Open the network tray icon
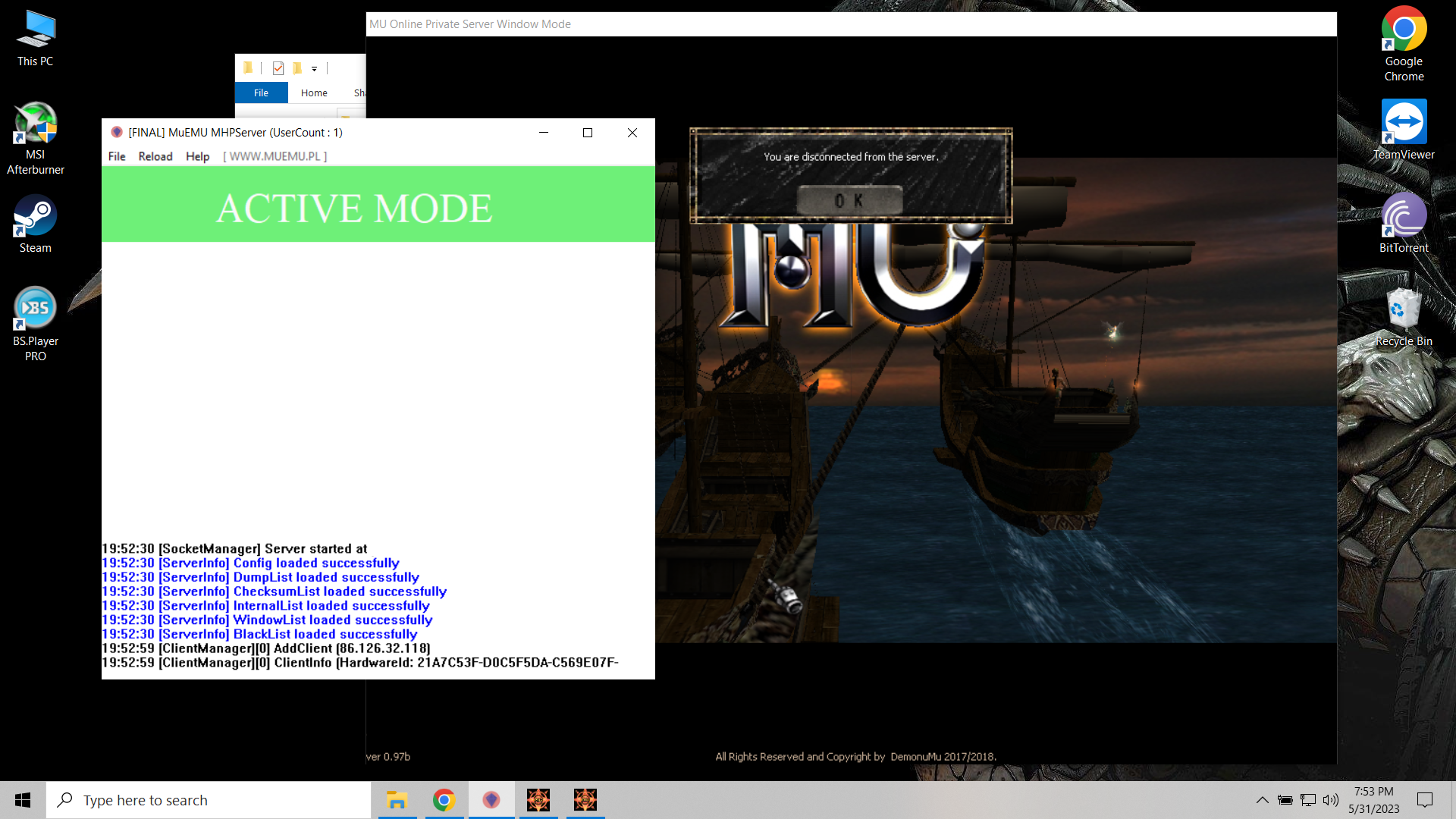1456x819 pixels. (x=1308, y=800)
